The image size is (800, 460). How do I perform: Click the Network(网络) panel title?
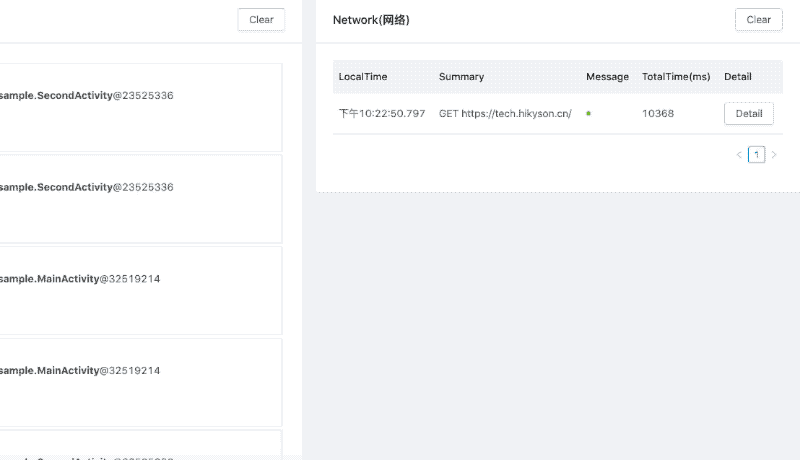pos(371,20)
